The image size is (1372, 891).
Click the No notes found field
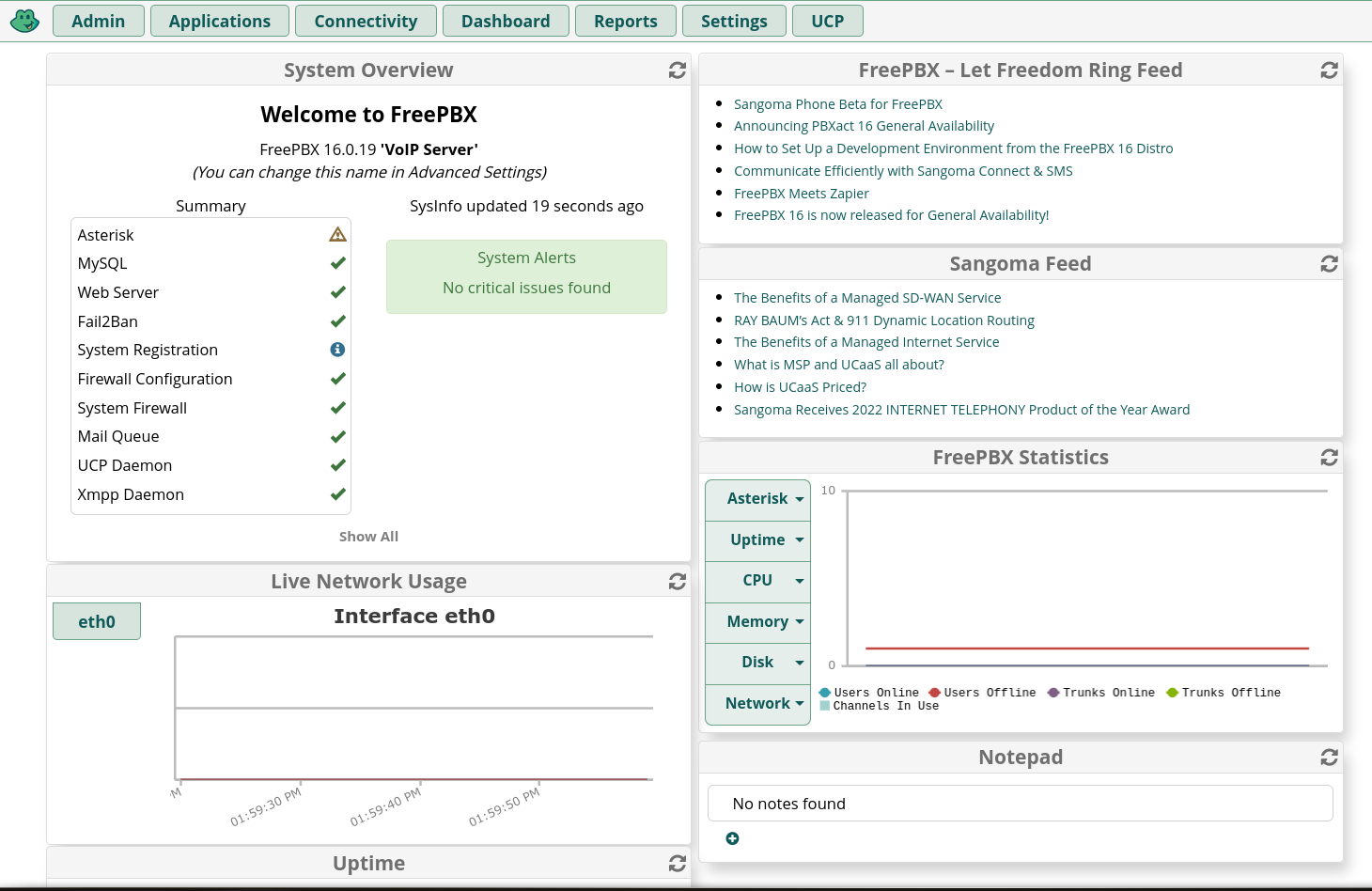(1021, 804)
